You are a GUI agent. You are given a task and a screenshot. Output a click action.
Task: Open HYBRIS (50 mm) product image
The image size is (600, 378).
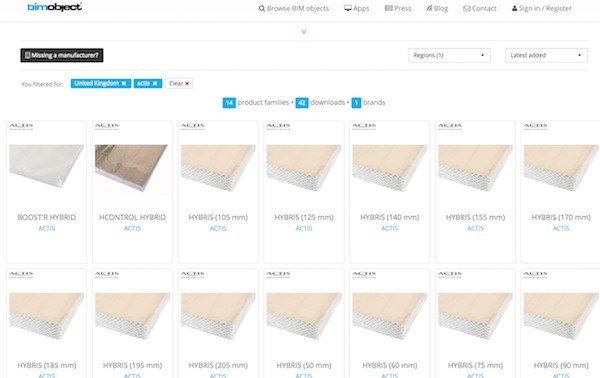pyautogui.click(x=304, y=316)
